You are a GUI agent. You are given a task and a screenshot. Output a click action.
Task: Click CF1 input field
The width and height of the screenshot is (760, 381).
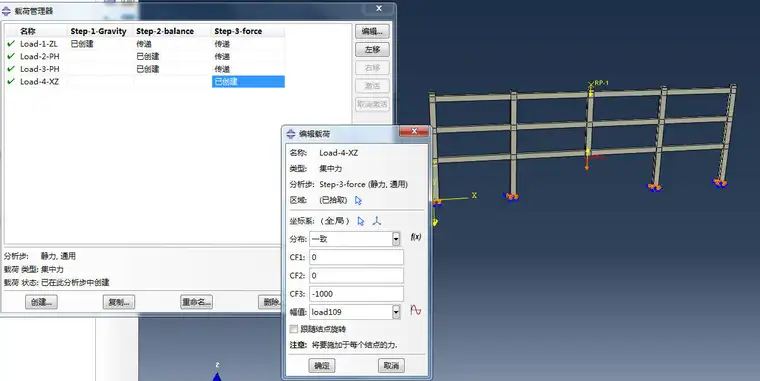coord(356,257)
